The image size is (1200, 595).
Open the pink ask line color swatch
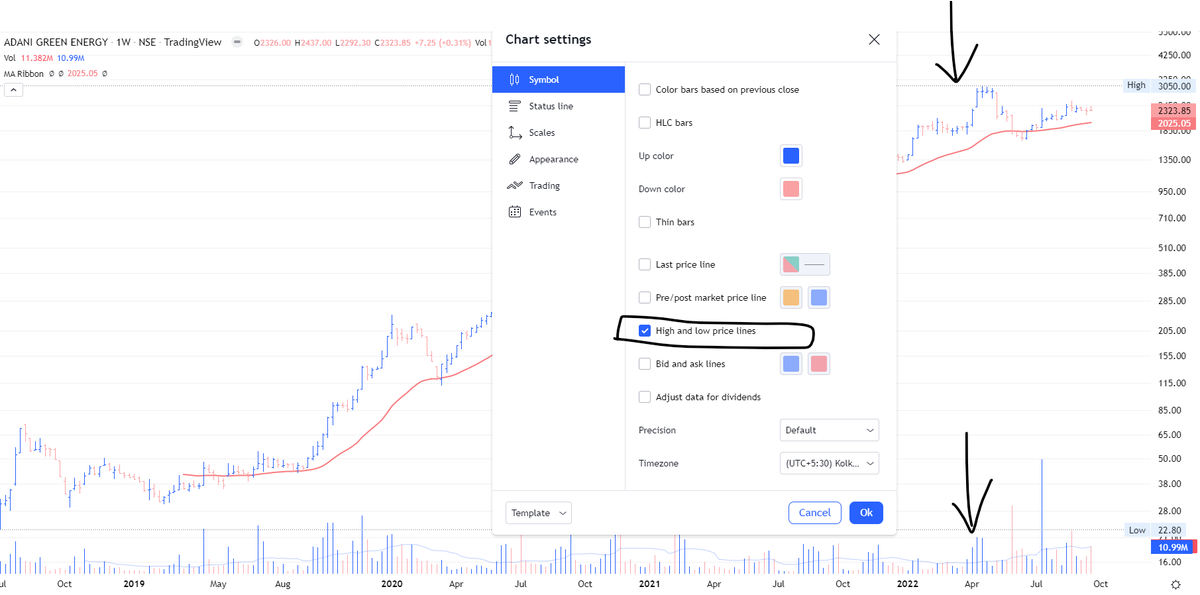click(818, 364)
